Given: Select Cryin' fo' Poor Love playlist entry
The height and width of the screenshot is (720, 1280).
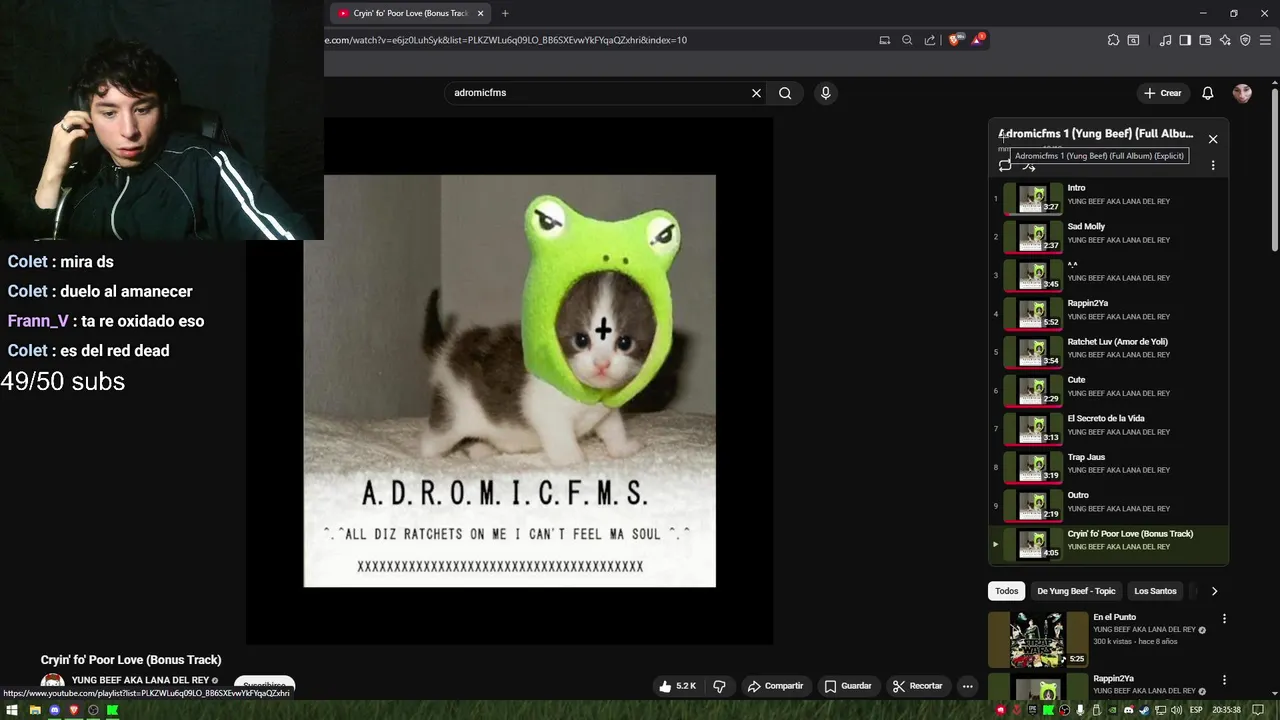Looking at the screenshot, I should (x=1109, y=544).
